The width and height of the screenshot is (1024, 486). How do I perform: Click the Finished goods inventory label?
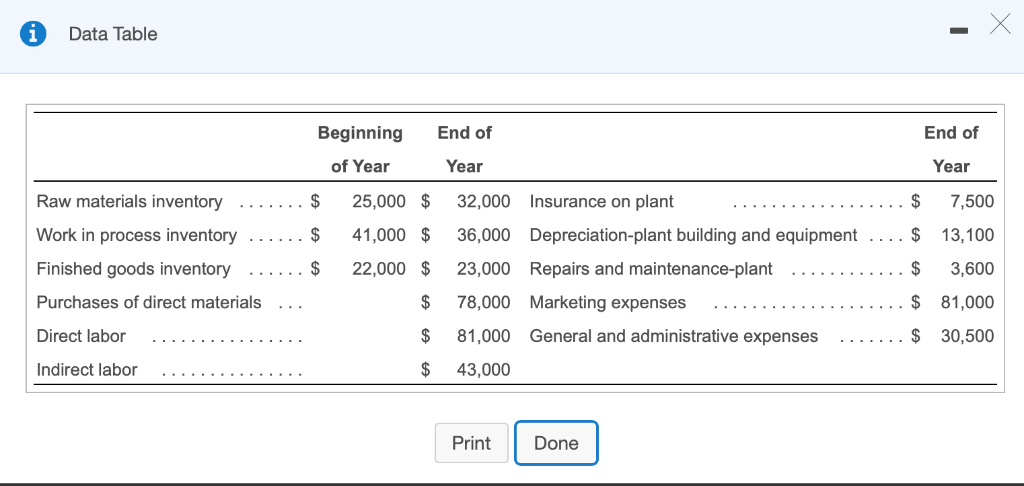pyautogui.click(x=133, y=269)
